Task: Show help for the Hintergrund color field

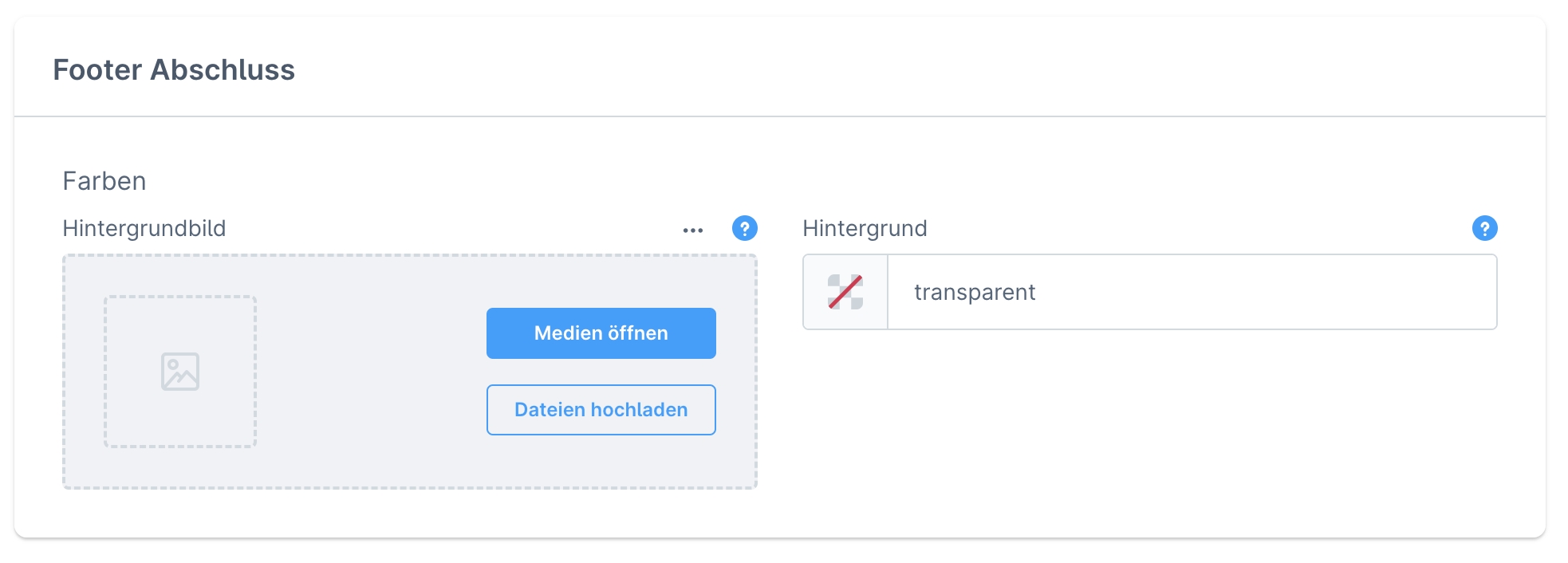Action: [x=1484, y=229]
